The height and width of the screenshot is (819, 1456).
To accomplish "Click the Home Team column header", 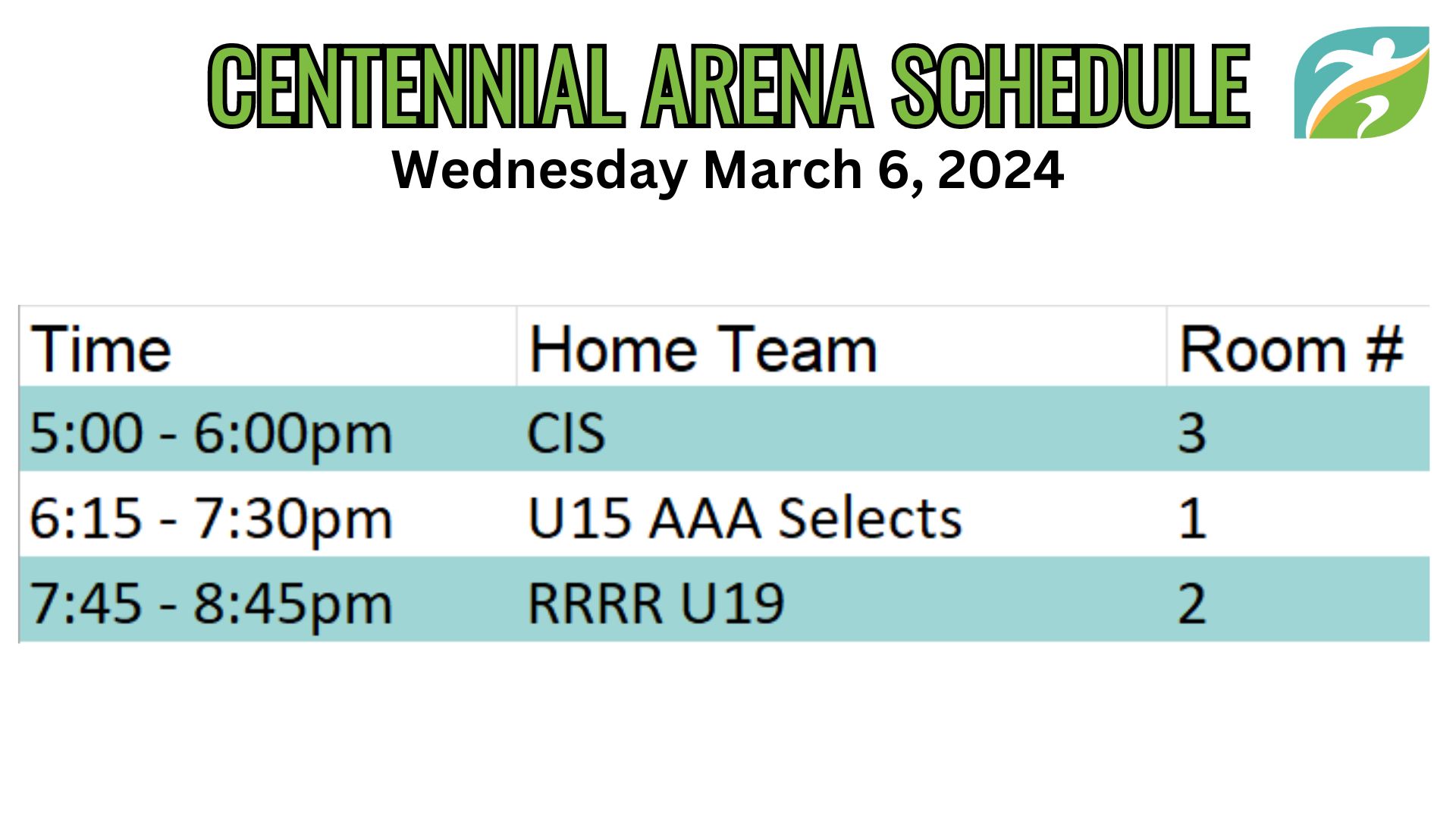I will [842, 347].
